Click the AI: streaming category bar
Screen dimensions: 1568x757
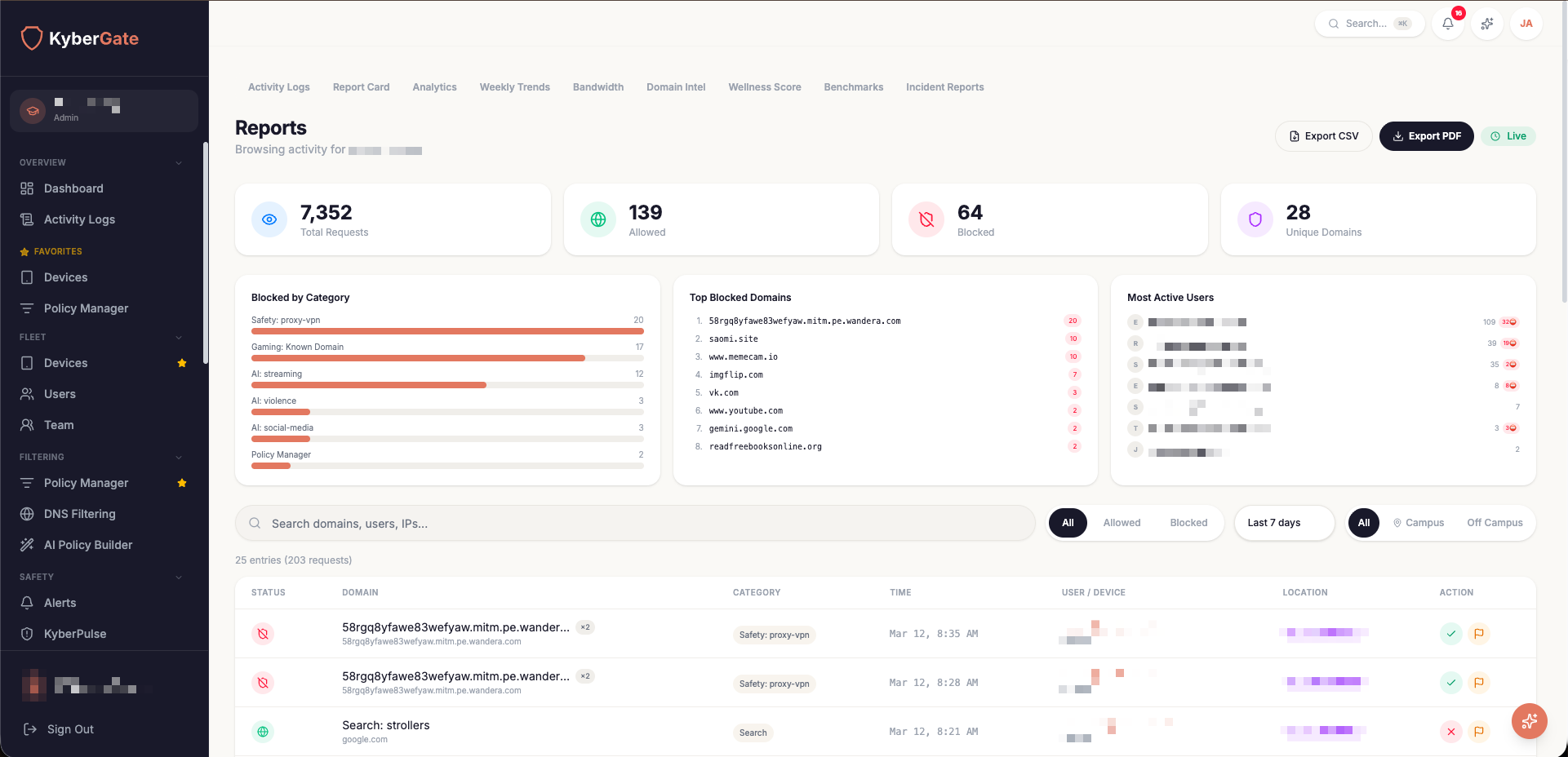click(447, 385)
